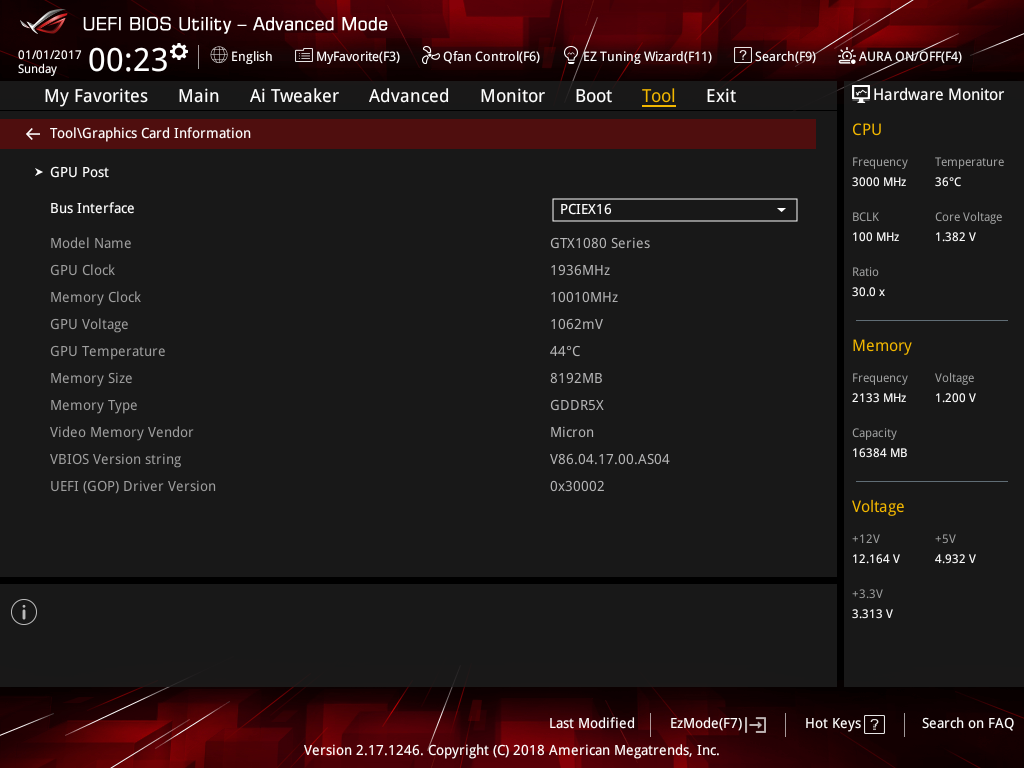Click the Tool\Graphics Card Information breadcrumb
This screenshot has height=768, width=1024.
pyautogui.click(x=150, y=133)
